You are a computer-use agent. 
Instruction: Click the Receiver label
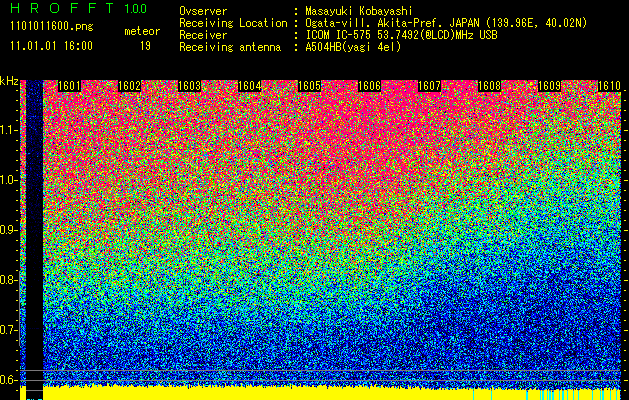click(203, 35)
